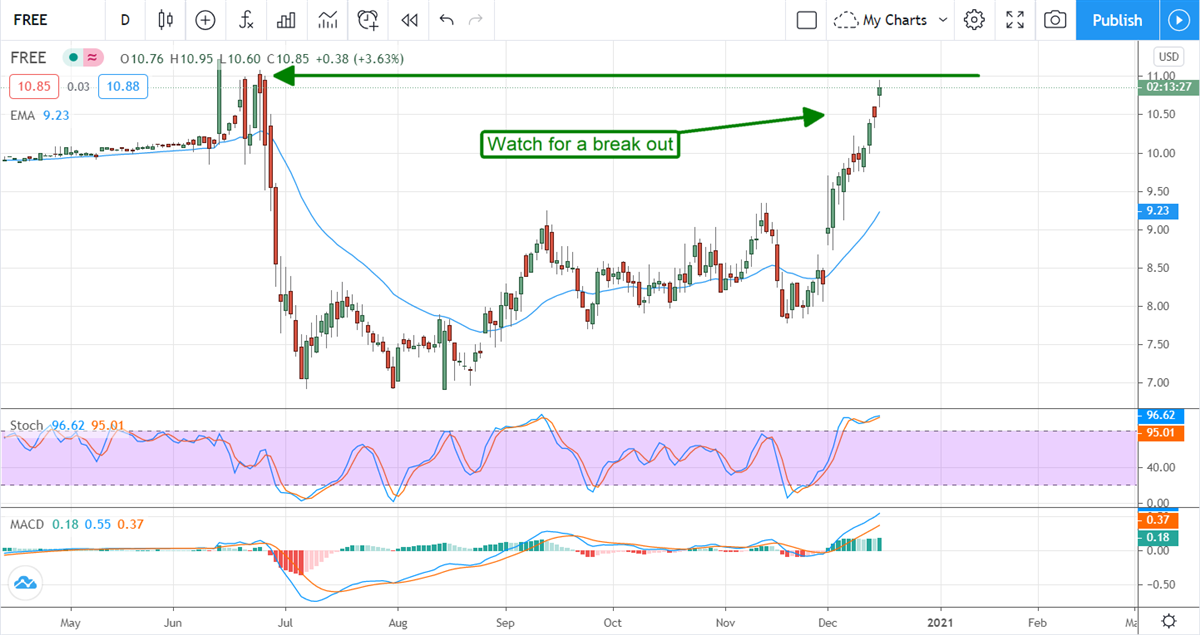Open the financials bar chart icon
1200x635 pixels.
[286, 20]
